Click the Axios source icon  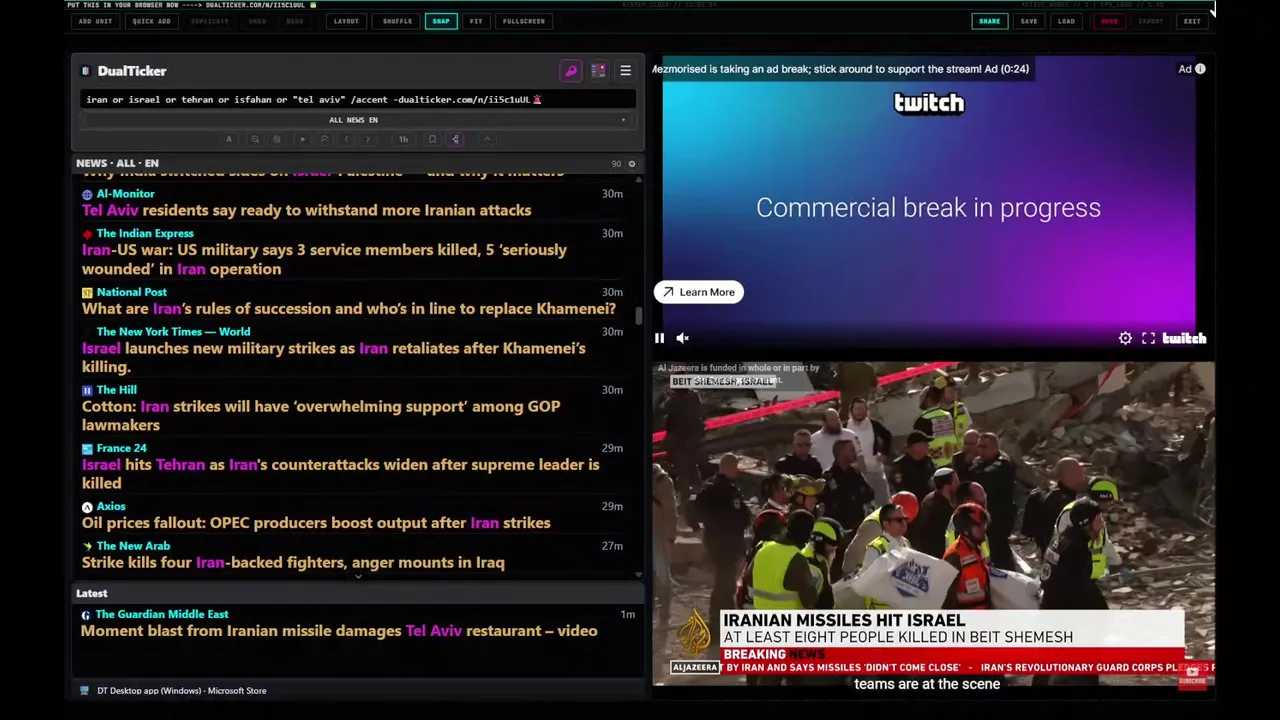[x=87, y=507]
